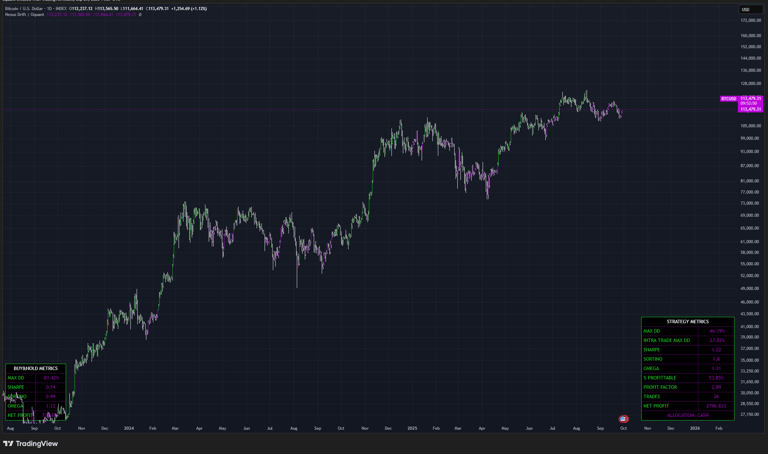Click the BUY&HOLD METRICS table header

tap(35, 368)
